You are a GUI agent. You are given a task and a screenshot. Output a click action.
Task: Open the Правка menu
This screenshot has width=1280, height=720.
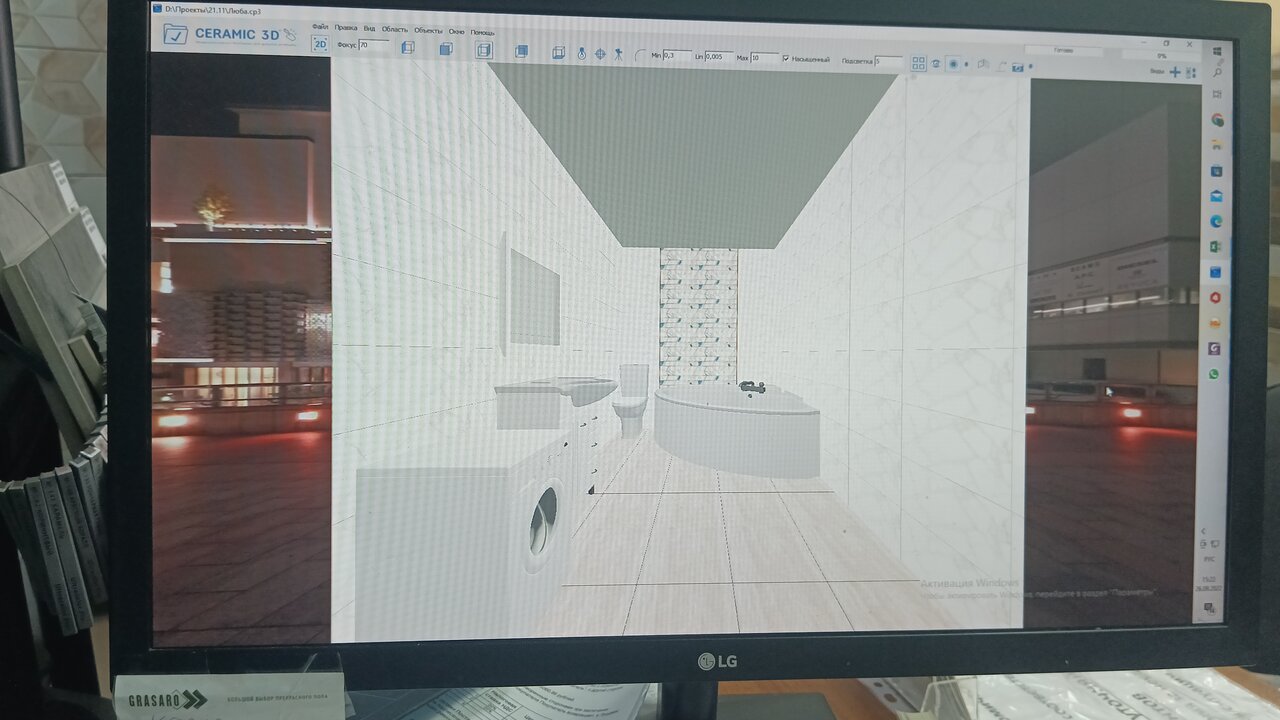pyautogui.click(x=346, y=28)
